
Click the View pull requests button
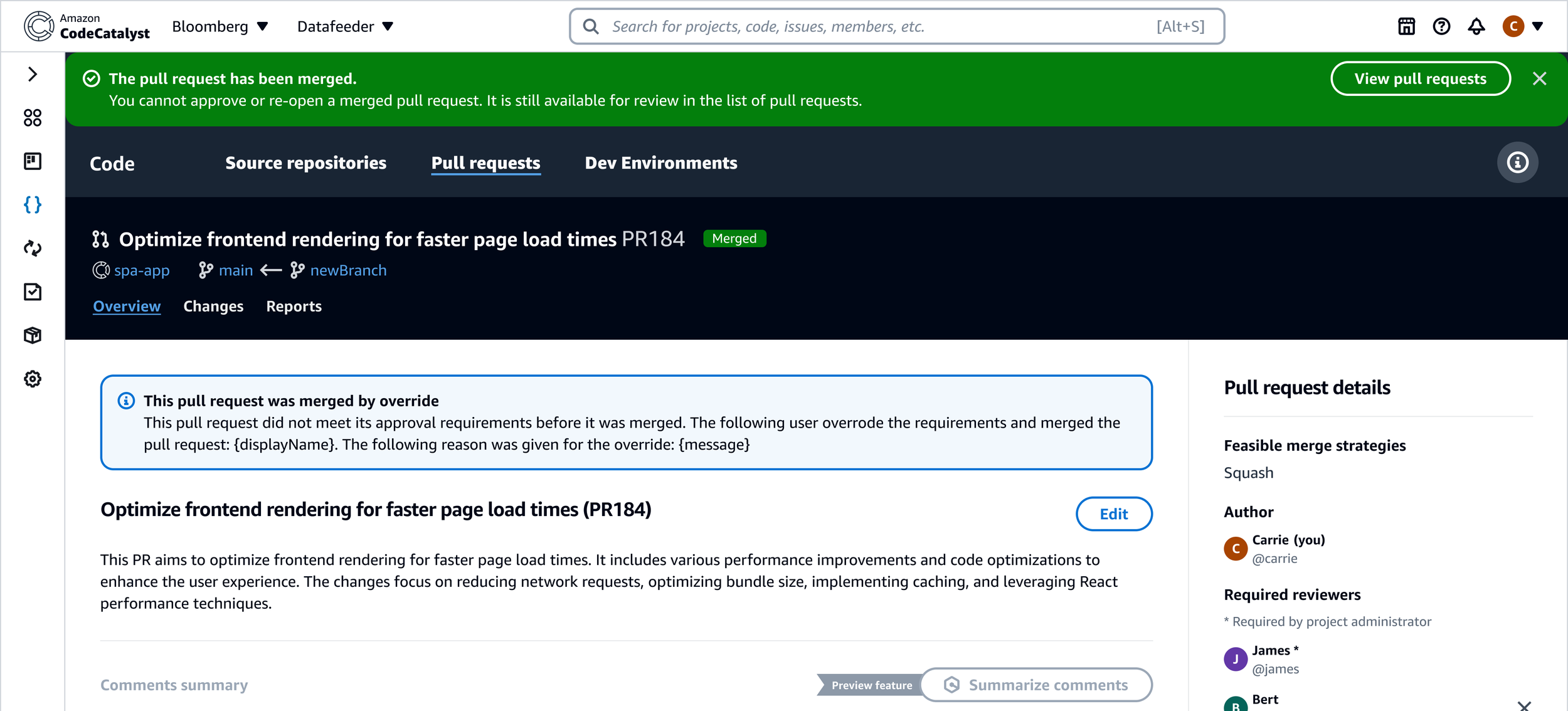[x=1420, y=79]
